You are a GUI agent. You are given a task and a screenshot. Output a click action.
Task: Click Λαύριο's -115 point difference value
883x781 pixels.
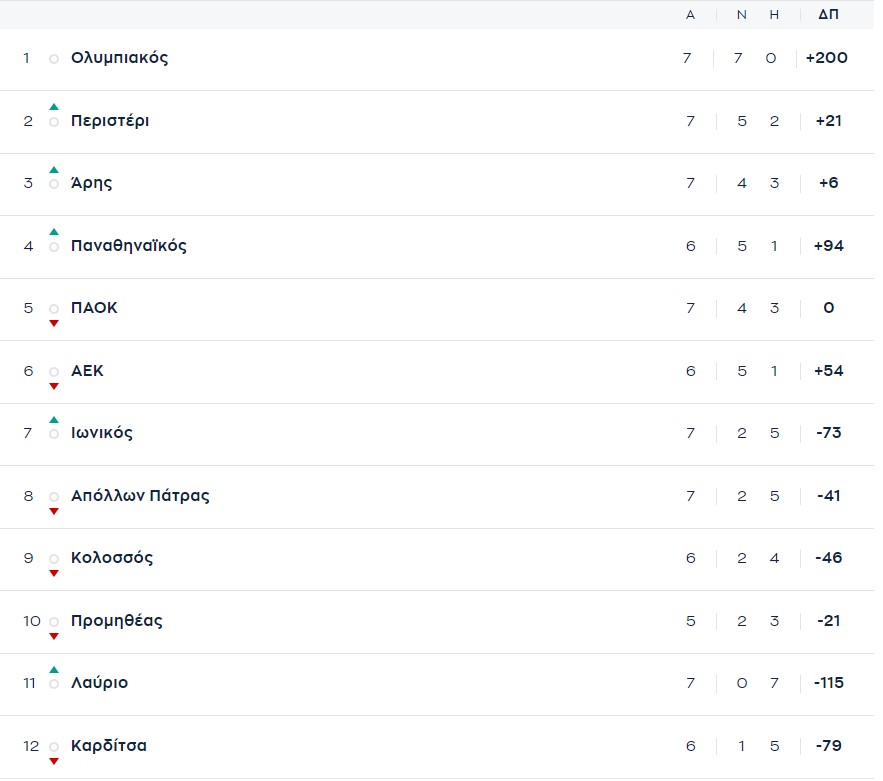point(828,683)
